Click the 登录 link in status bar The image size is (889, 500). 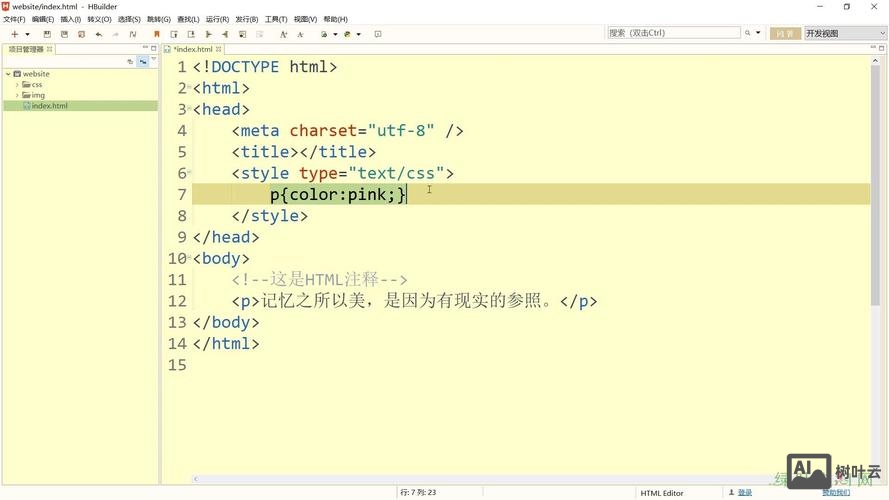click(x=744, y=492)
